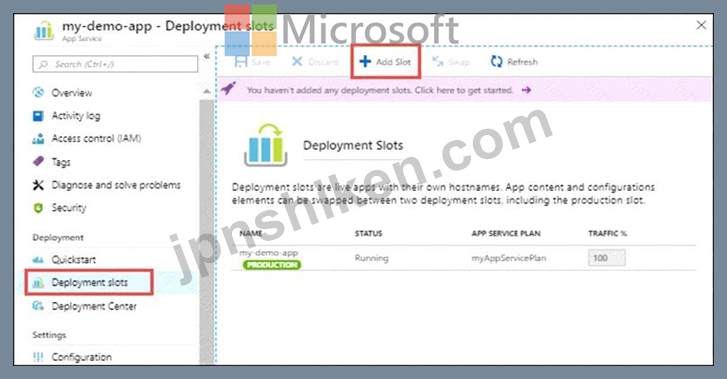Click the myAppServicePlan cell
The height and width of the screenshot is (379, 727).
(509, 258)
